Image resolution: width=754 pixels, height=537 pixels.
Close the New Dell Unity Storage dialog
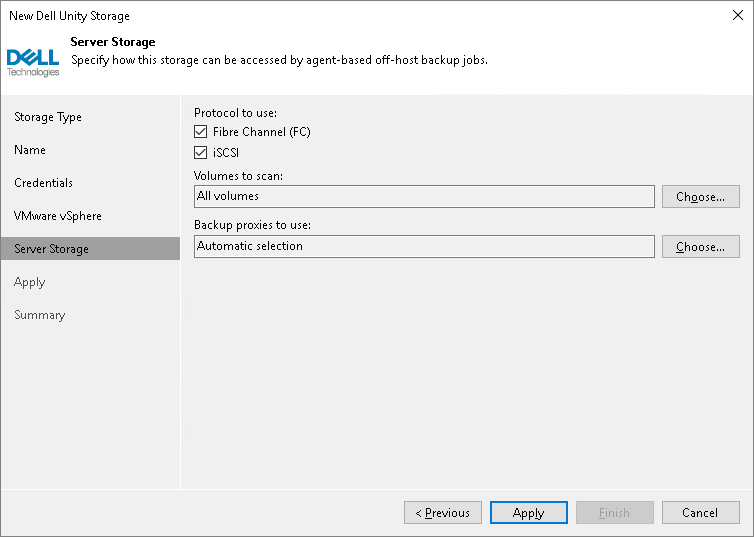[738, 15]
